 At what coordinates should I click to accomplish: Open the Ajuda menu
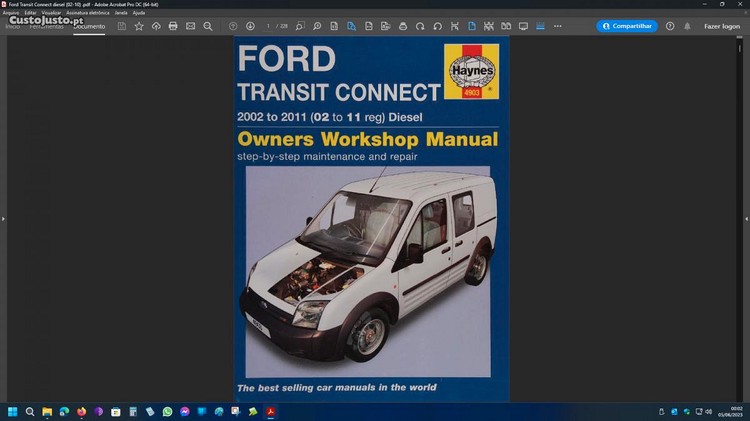[x=139, y=13]
